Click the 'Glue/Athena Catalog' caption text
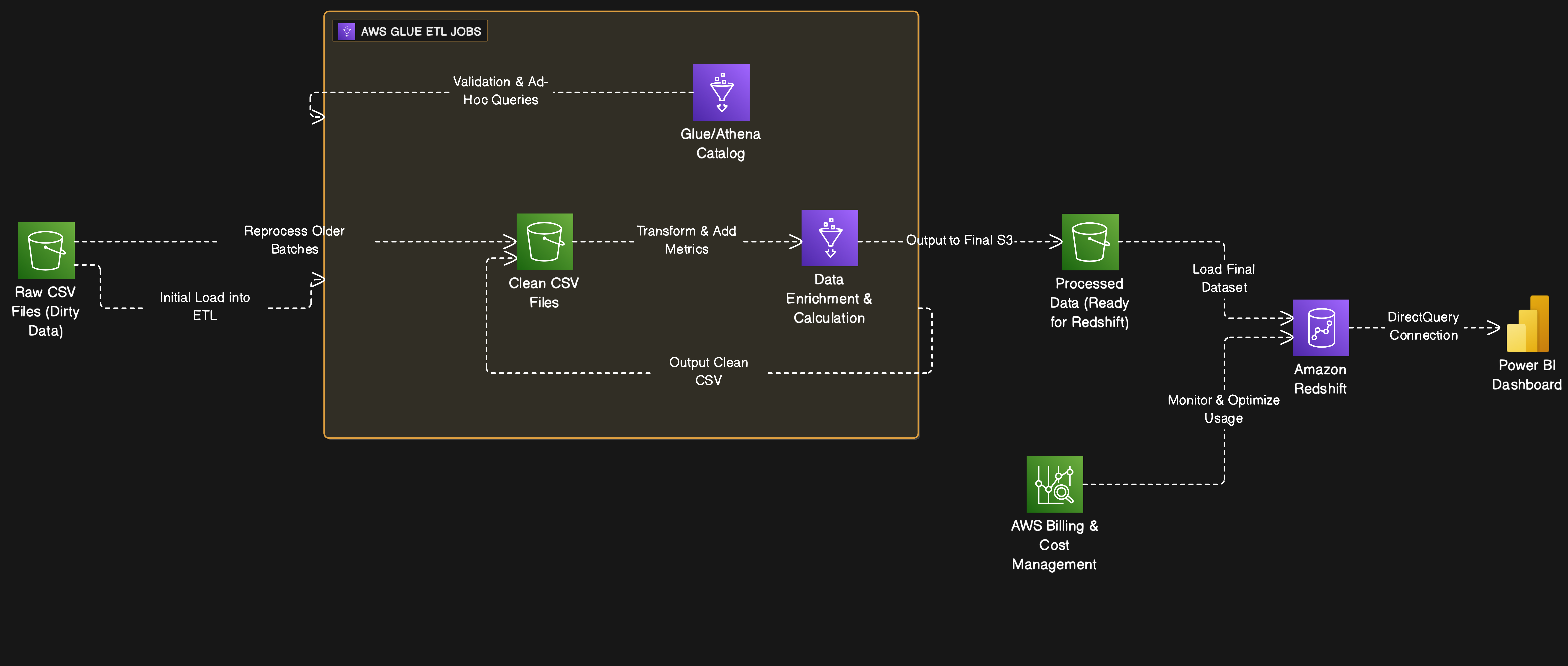The width and height of the screenshot is (1568, 666). click(721, 144)
